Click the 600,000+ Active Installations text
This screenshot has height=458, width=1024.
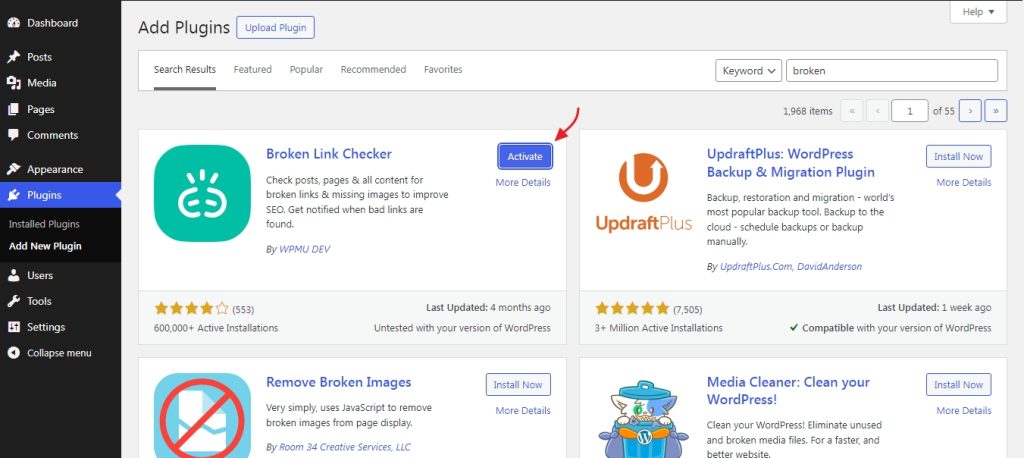(216, 328)
